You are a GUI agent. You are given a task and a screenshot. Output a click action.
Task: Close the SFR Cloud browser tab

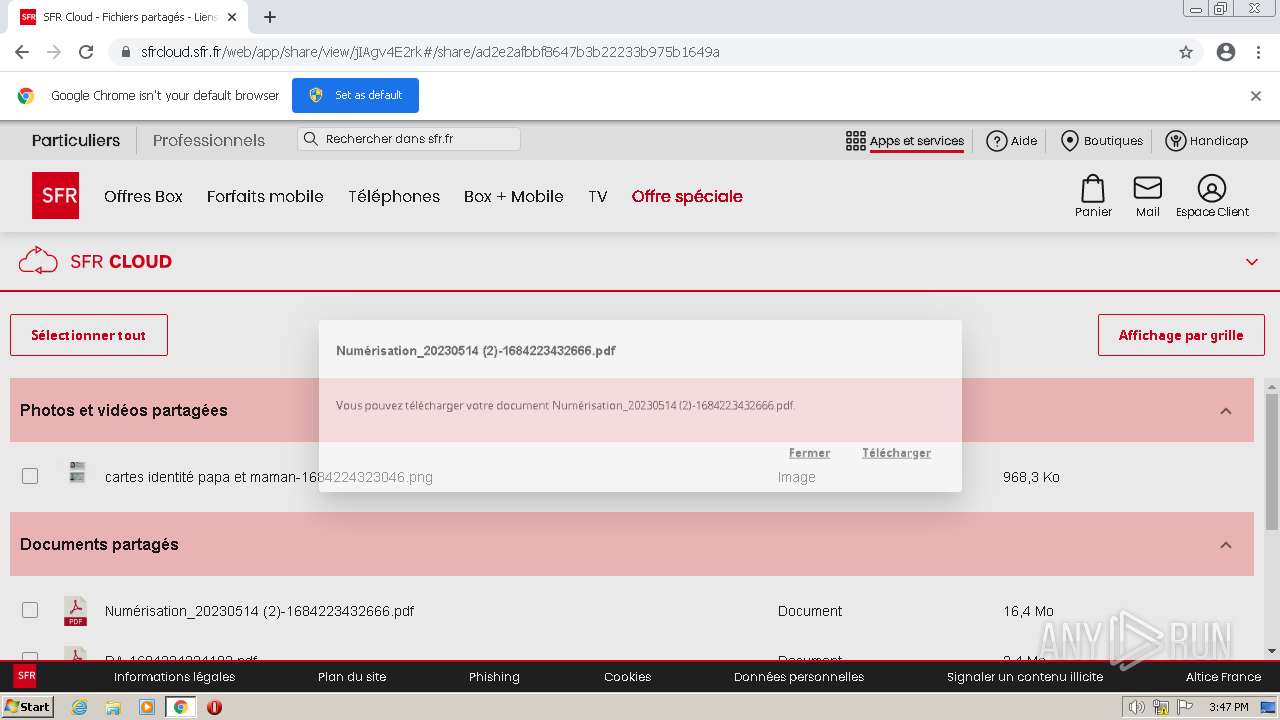[x=232, y=17]
